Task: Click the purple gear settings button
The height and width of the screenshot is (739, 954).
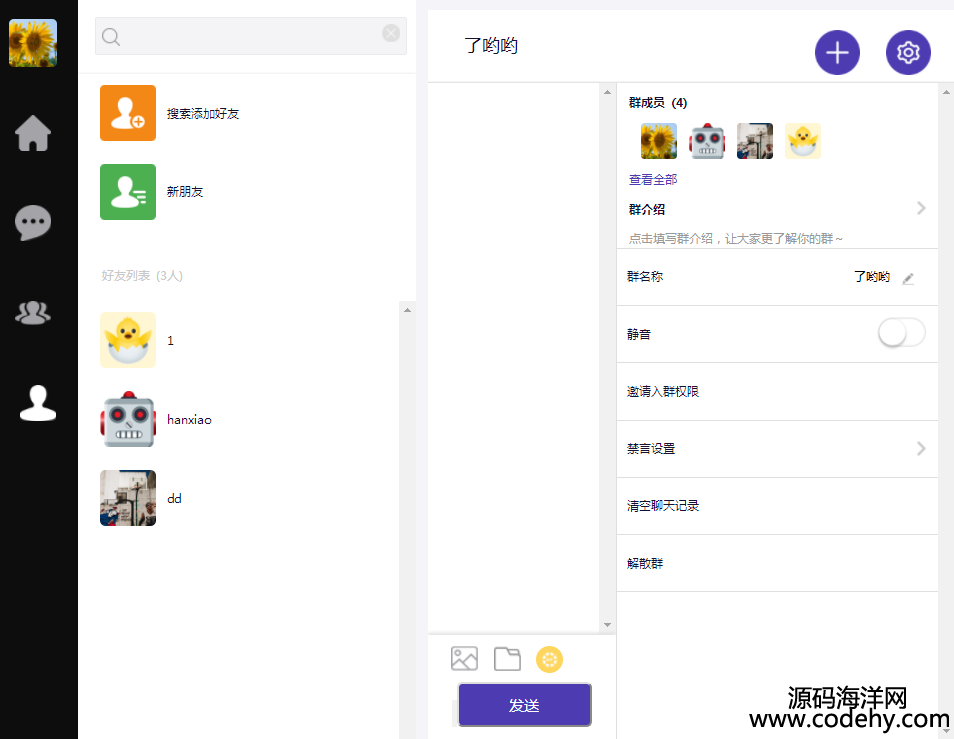Action: point(908,52)
